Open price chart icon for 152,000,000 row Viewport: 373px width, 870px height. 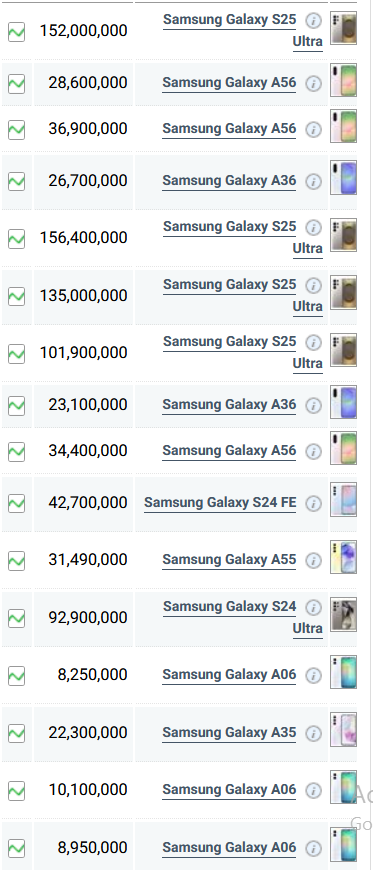[x=17, y=32]
